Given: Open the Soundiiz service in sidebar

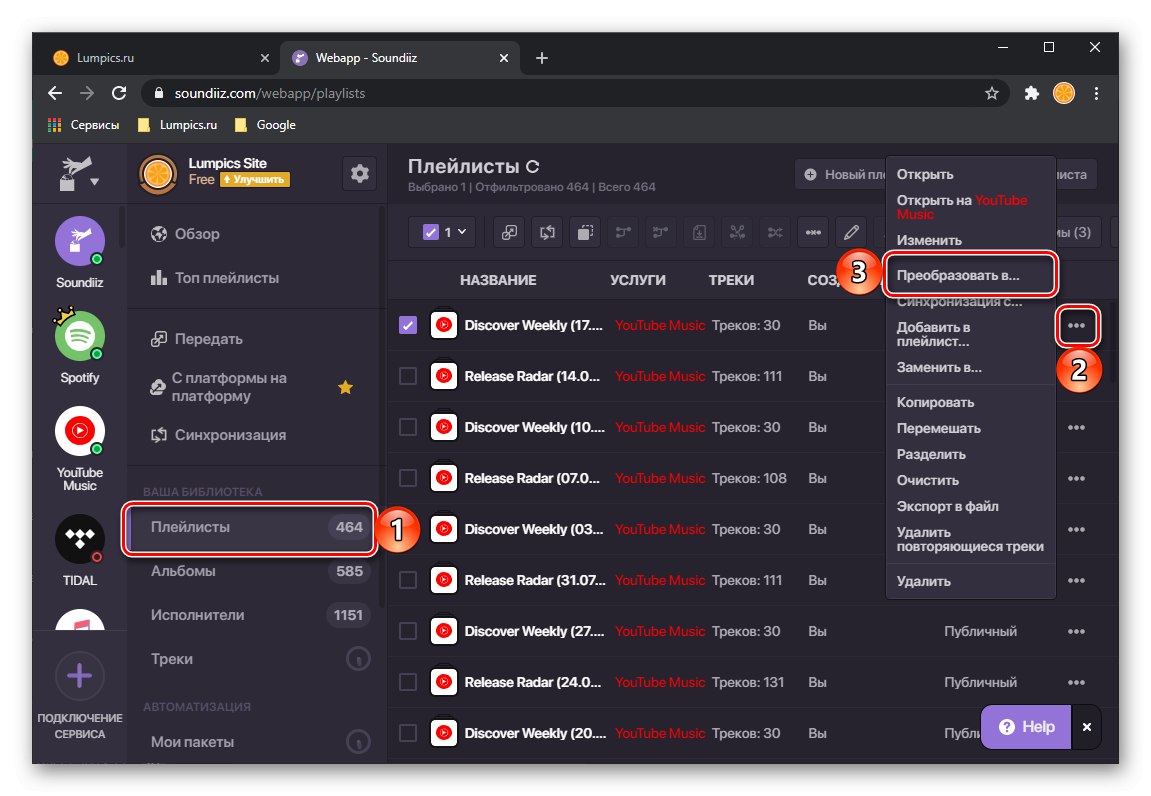Looking at the screenshot, I should pos(80,242).
